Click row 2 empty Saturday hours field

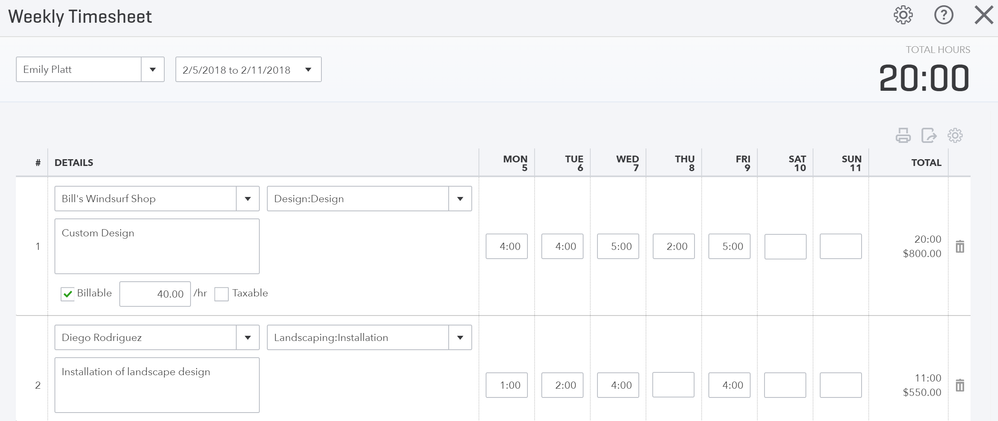pyautogui.click(x=785, y=385)
